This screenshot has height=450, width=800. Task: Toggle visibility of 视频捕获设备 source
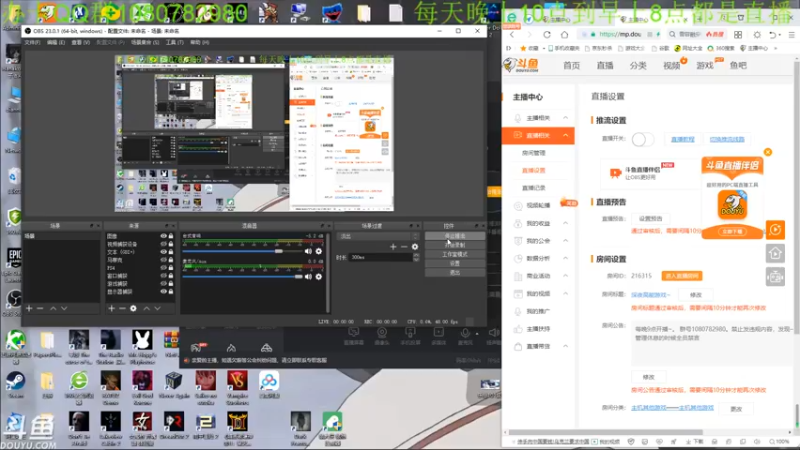pyautogui.click(x=163, y=244)
